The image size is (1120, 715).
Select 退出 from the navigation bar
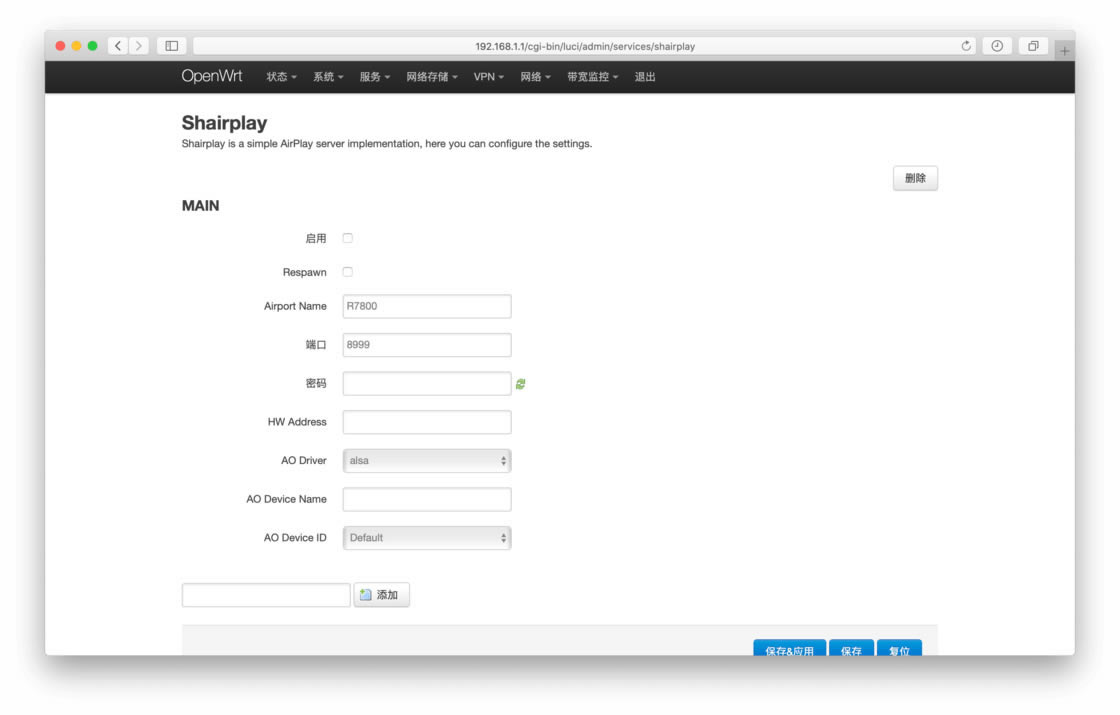point(645,76)
